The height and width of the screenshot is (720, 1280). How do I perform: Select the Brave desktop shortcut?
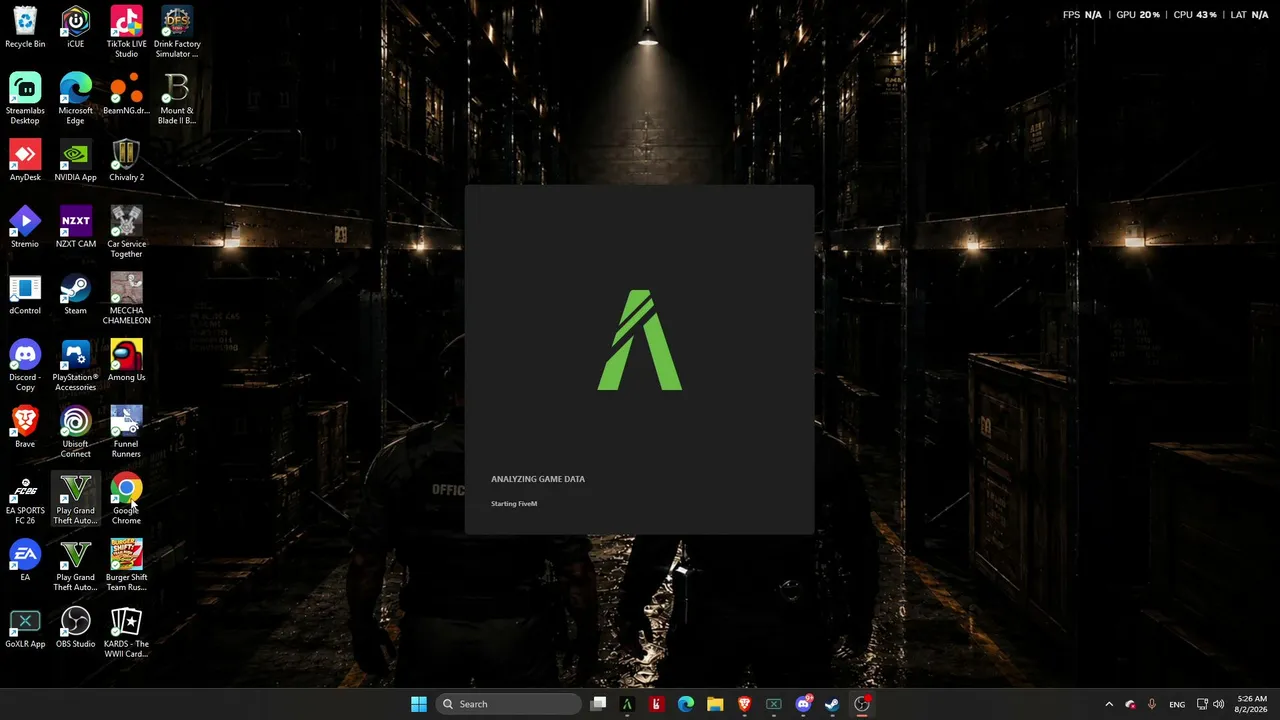tap(25, 428)
